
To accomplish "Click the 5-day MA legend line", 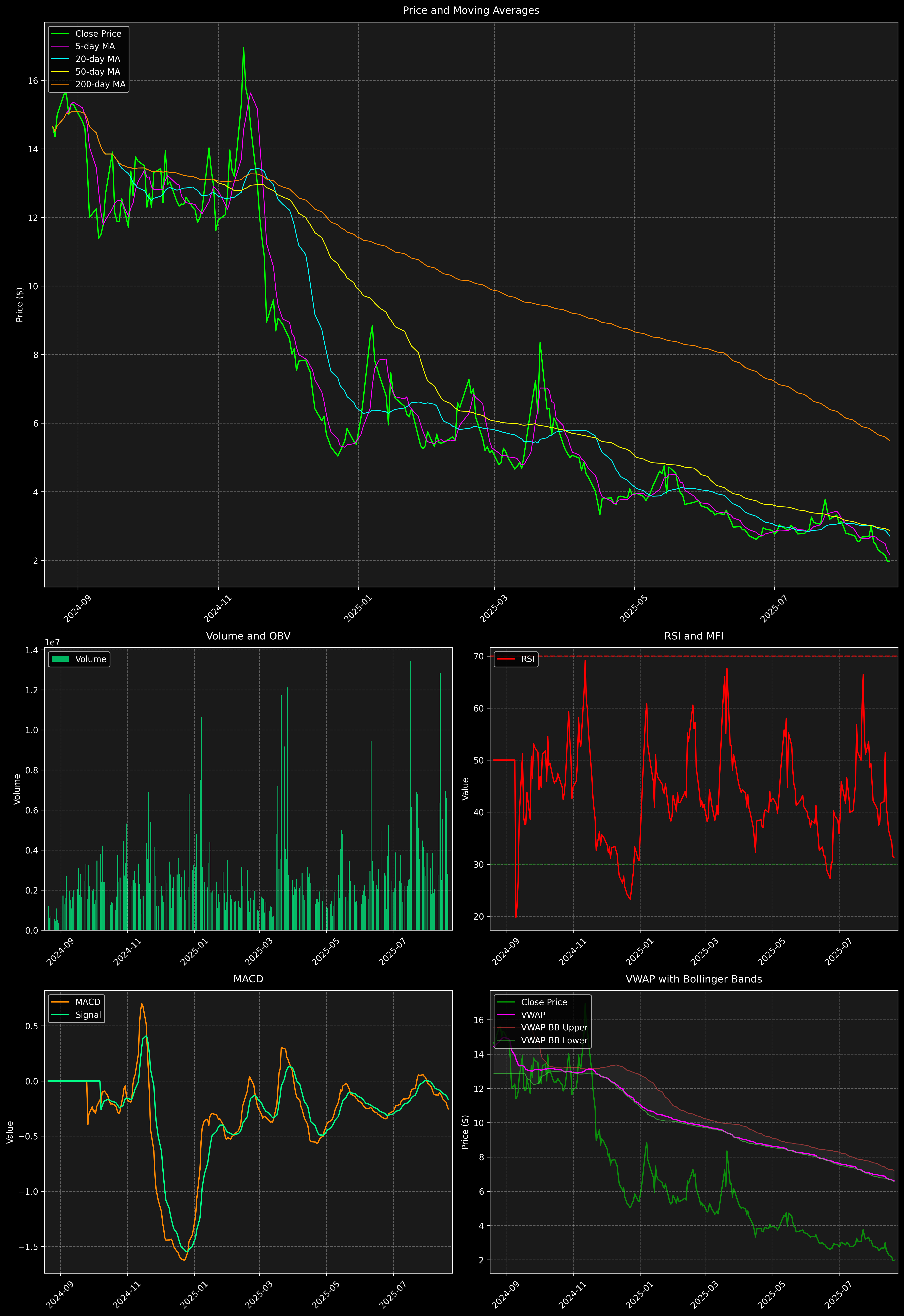I will point(60,47).
